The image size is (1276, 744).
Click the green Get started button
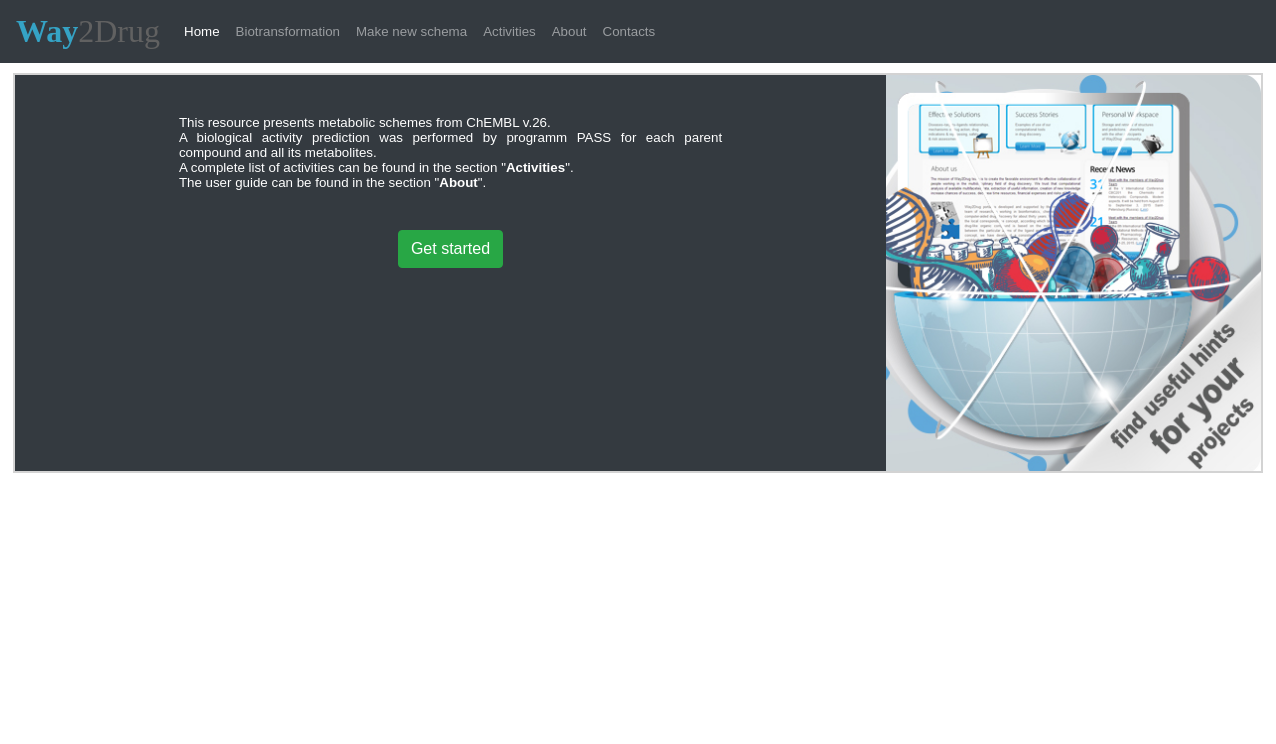(450, 249)
